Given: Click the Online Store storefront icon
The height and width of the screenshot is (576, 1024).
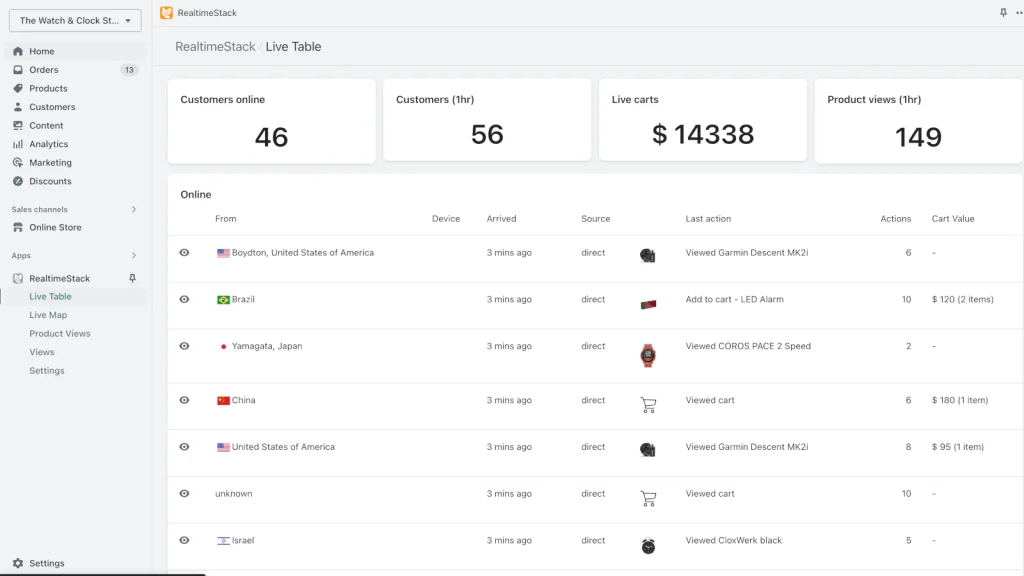Looking at the screenshot, I should 18,227.
